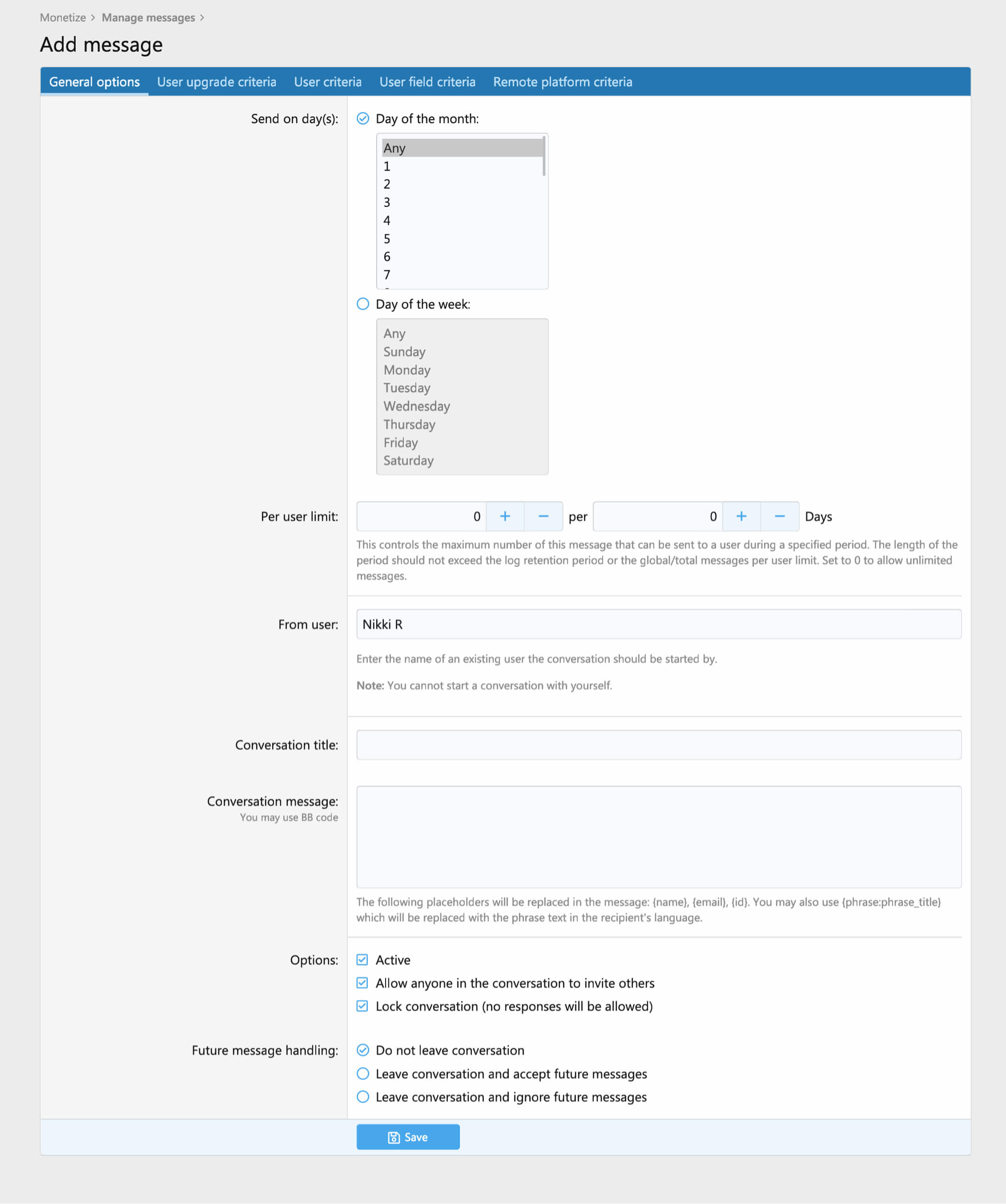Open the Remote platform criteria tab

(563, 82)
